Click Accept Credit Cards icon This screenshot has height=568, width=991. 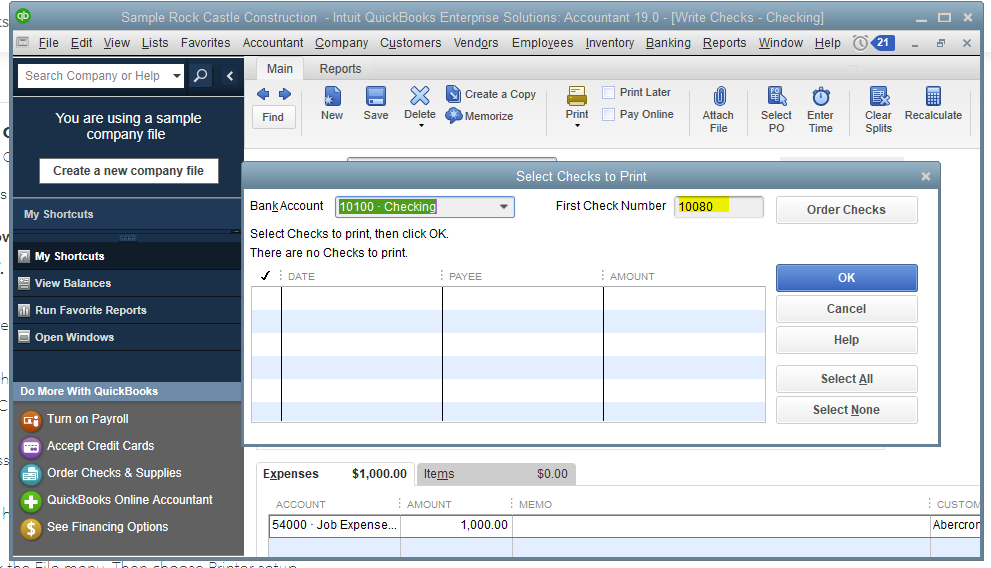[x=30, y=447]
